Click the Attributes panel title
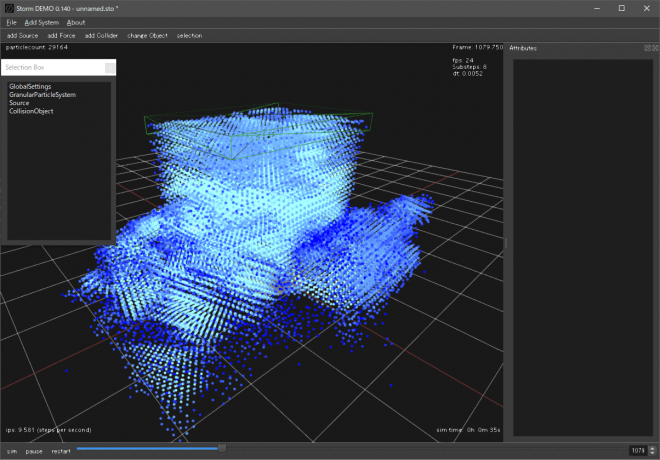Screen dimensions: 660x460 click(523, 48)
